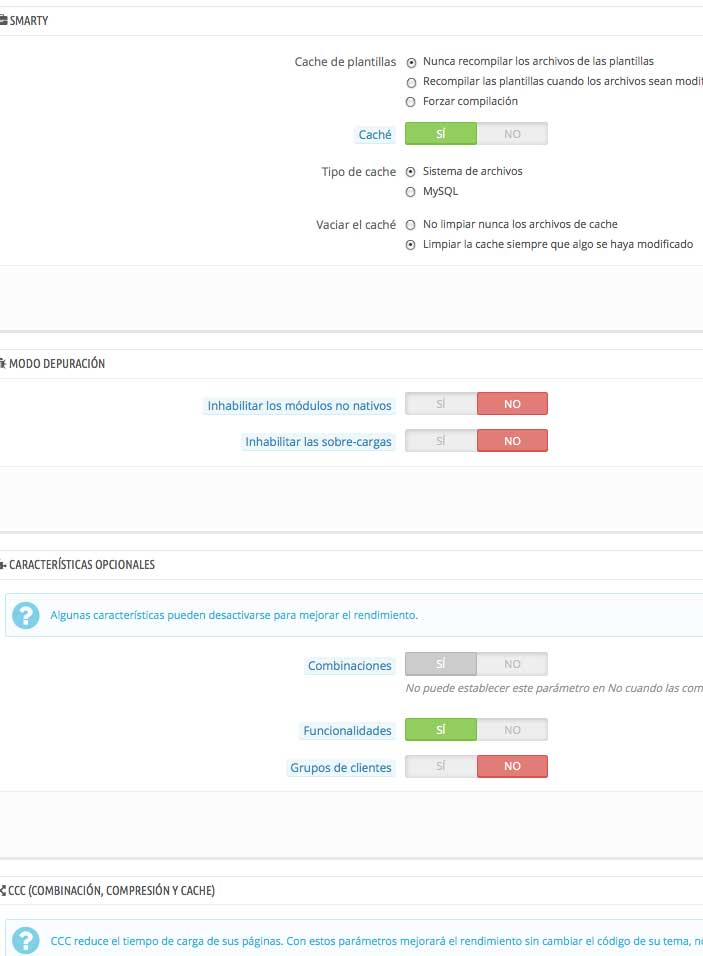Screen dimensions: 703x956
Task: Set 'Inhabilitar los módulos no nativos' to SÍ
Action: click(x=441, y=404)
